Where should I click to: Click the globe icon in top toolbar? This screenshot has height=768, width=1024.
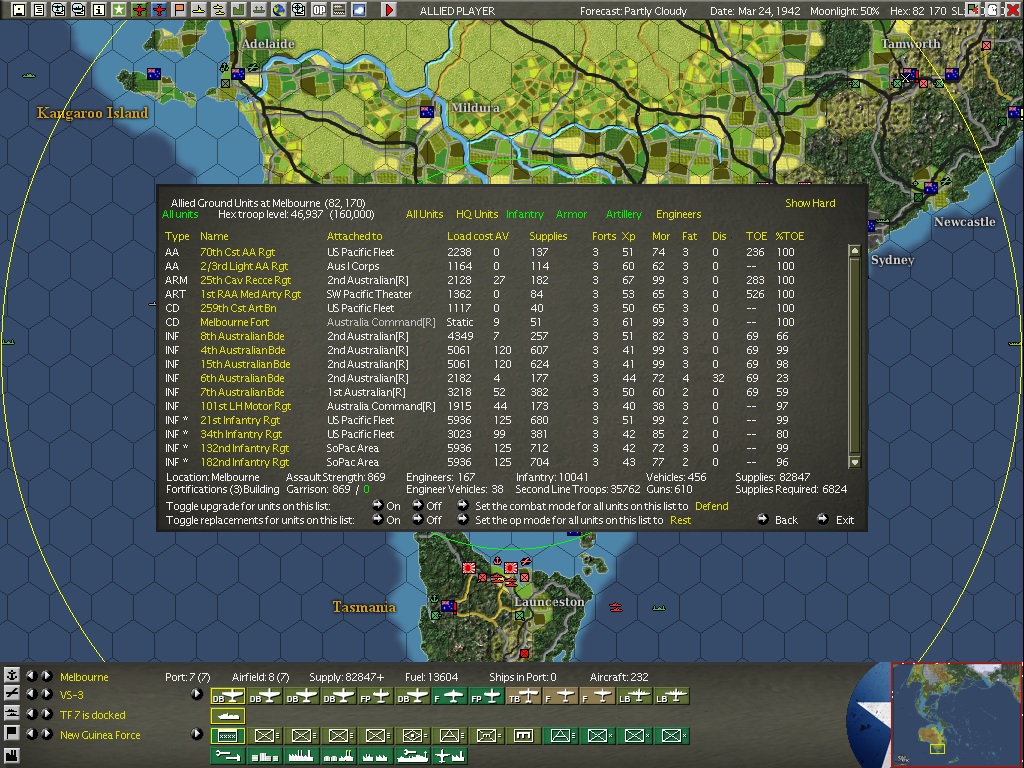click(x=278, y=10)
